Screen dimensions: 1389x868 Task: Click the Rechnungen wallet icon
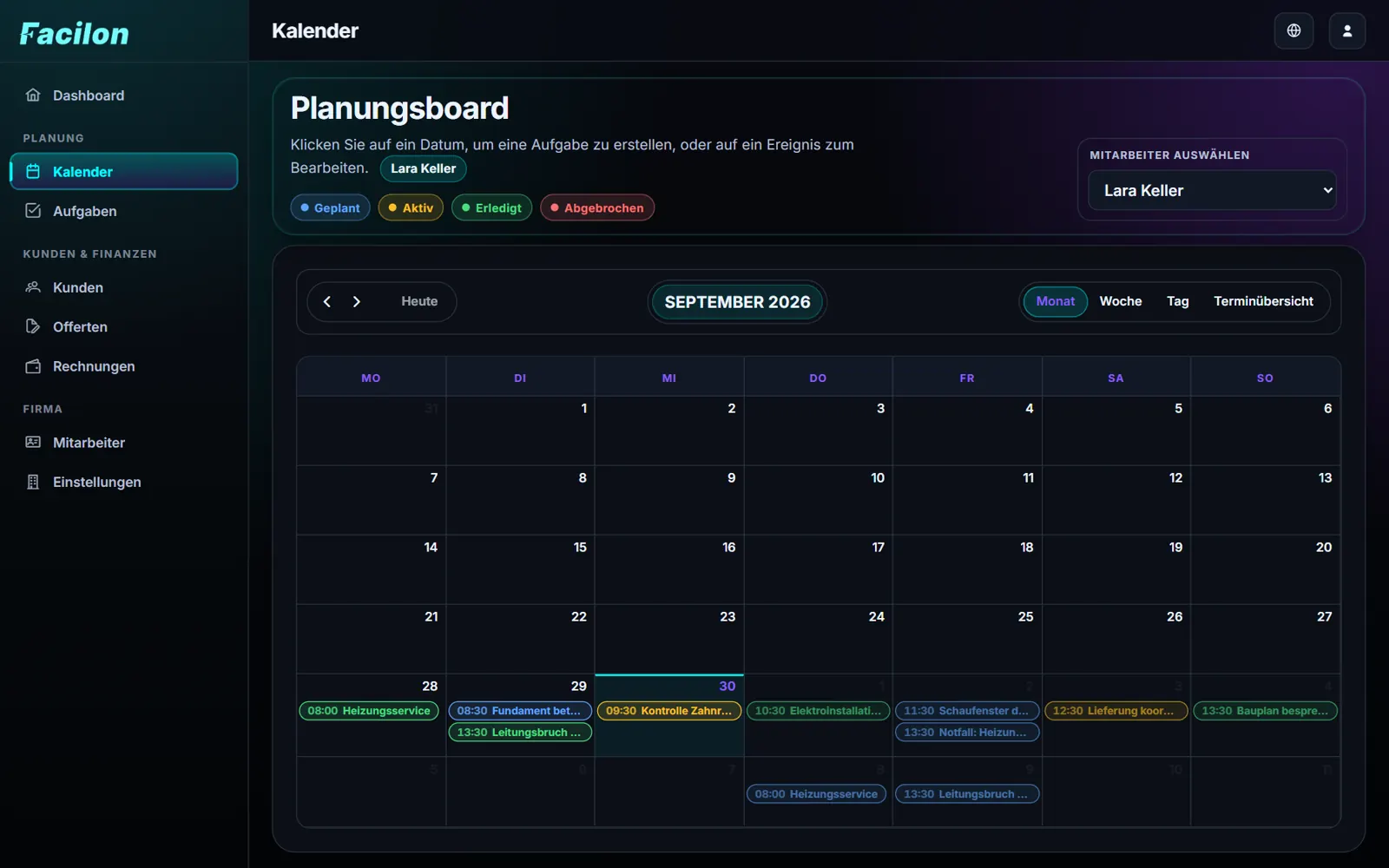[33, 366]
